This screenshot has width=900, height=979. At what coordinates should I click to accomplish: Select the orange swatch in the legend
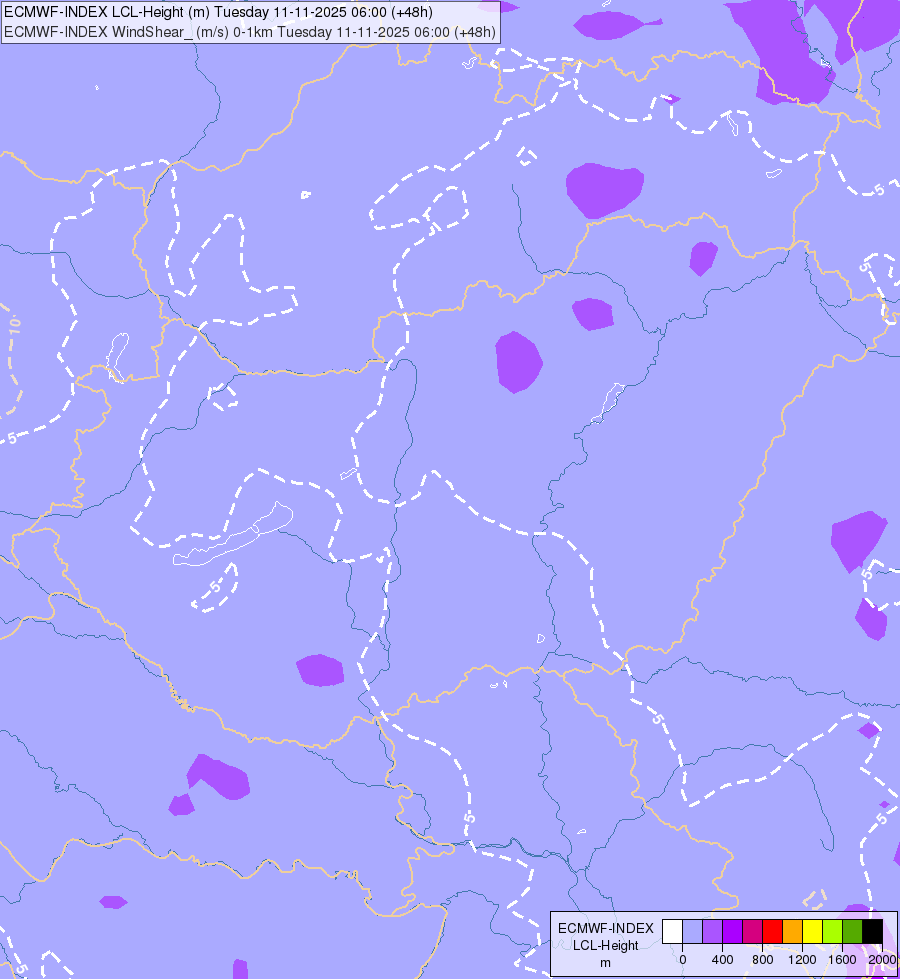pos(793,931)
